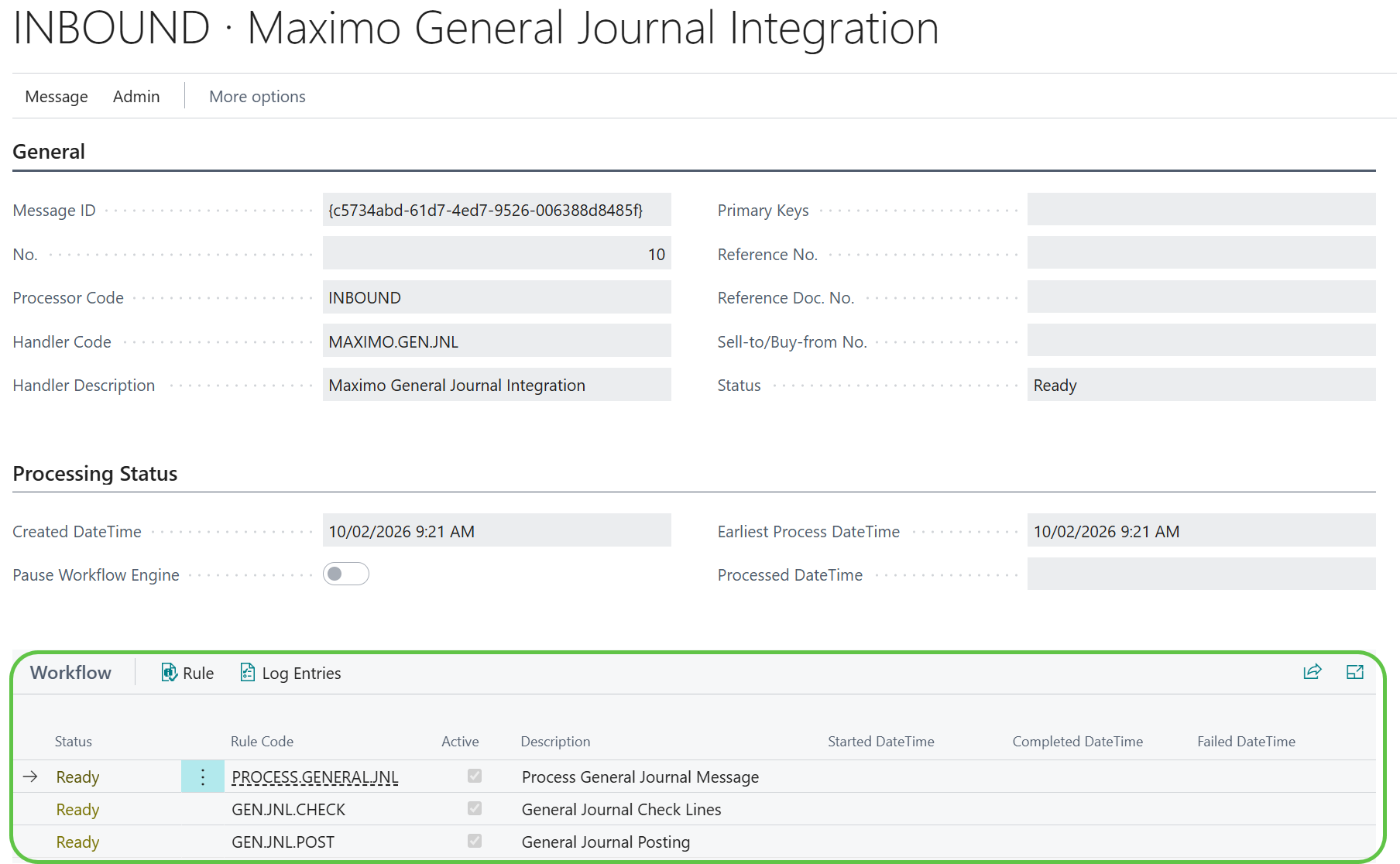Toggle Active checkbox for GEN.JNL.POST
The image size is (1400, 864).
pyautogui.click(x=475, y=841)
